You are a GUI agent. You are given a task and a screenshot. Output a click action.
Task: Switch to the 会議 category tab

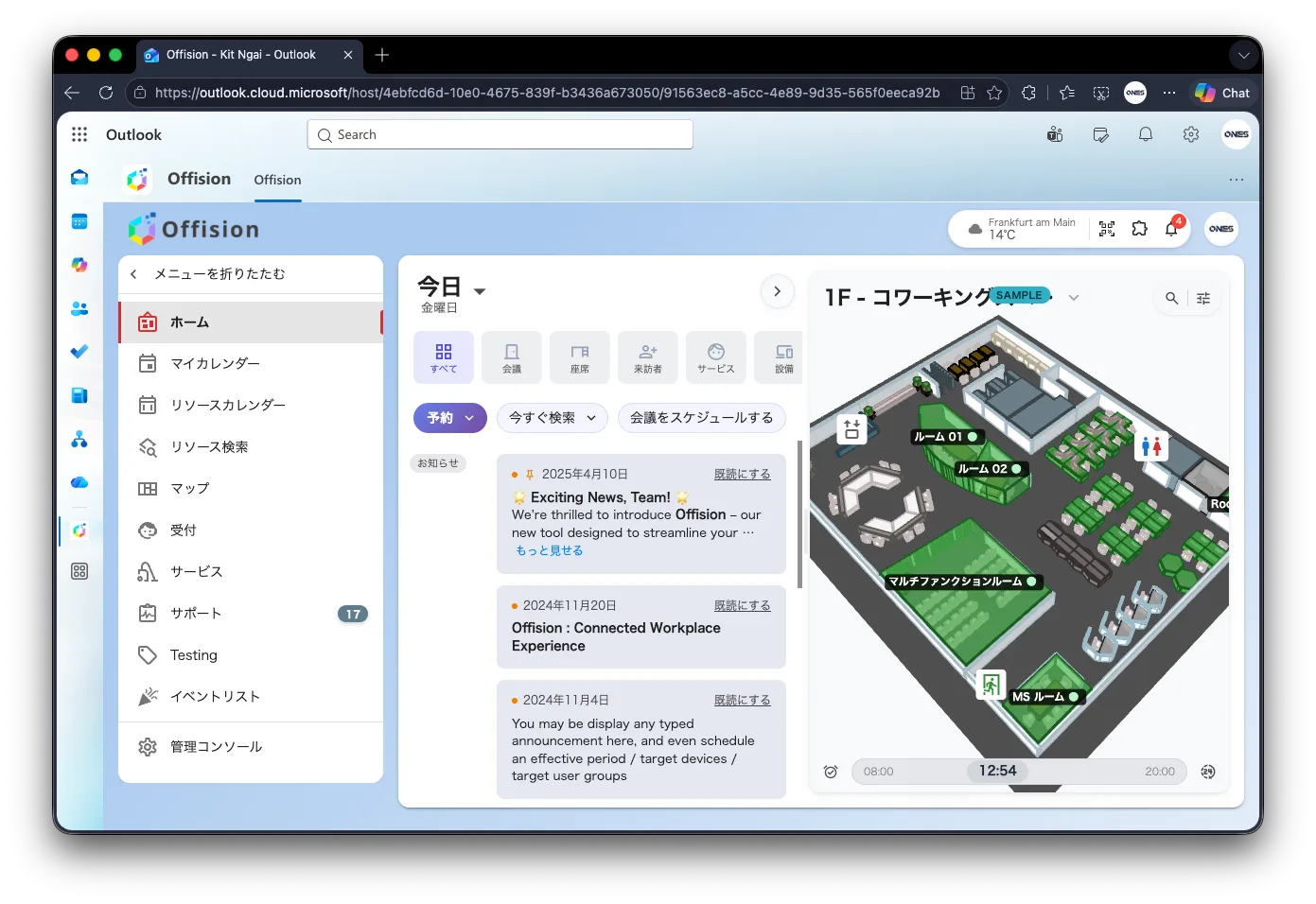[512, 357]
